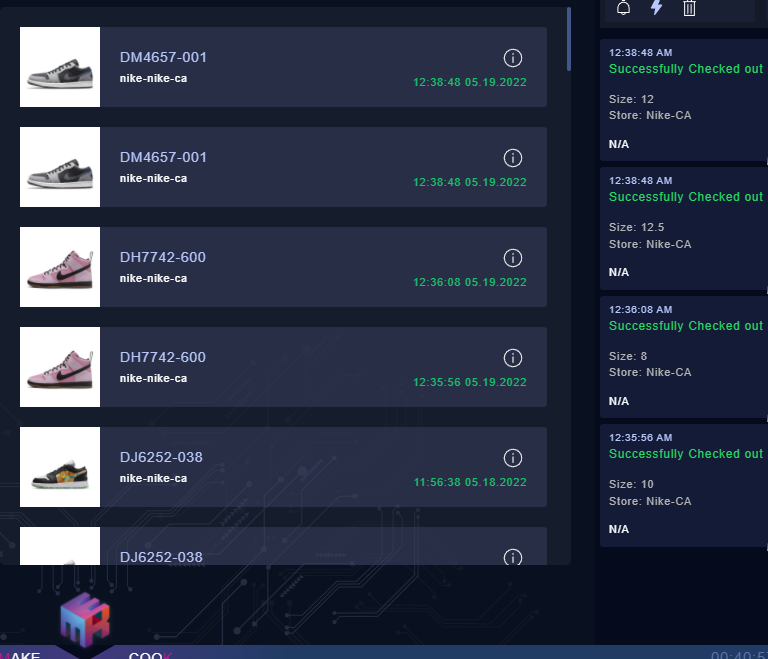This screenshot has width=768, height=659.
Task: Select pink shoe thumbnail dated 12:35:56
Action: click(60, 367)
